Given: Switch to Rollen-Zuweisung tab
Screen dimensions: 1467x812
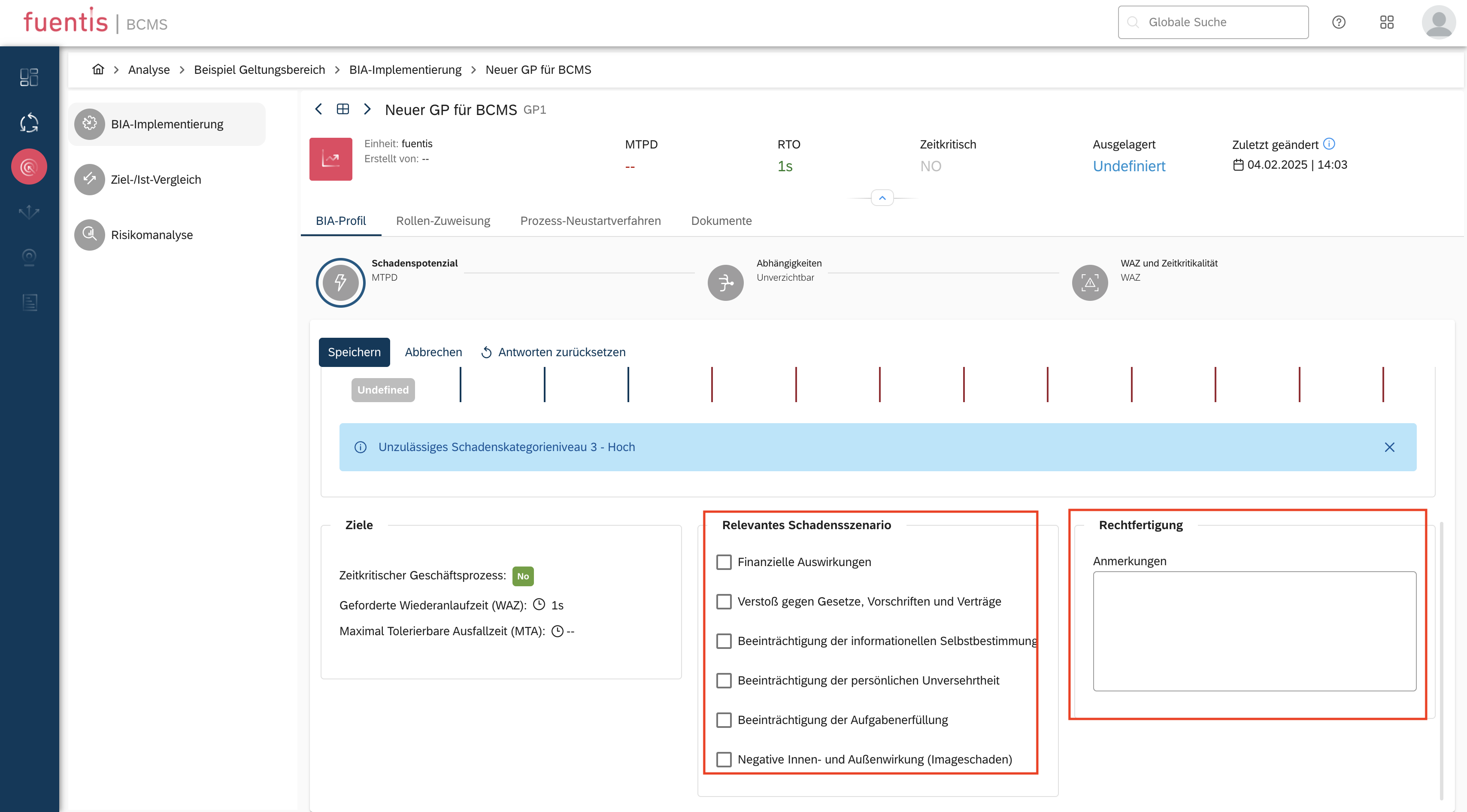Looking at the screenshot, I should 443,221.
